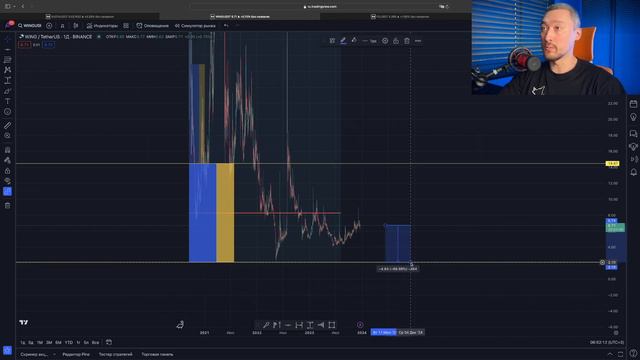Open the Индикаторы panel

(102, 26)
